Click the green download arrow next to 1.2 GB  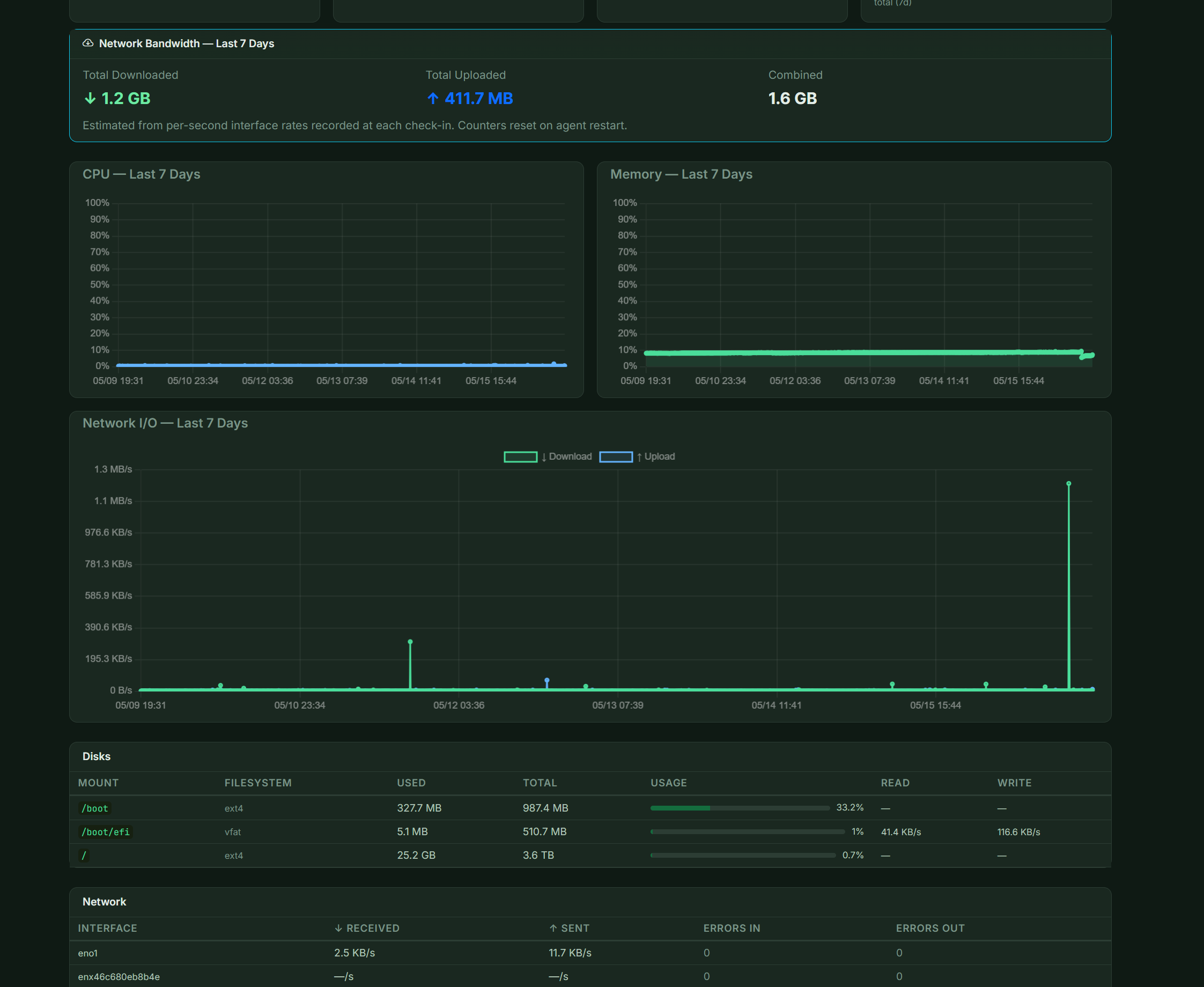tap(90, 98)
